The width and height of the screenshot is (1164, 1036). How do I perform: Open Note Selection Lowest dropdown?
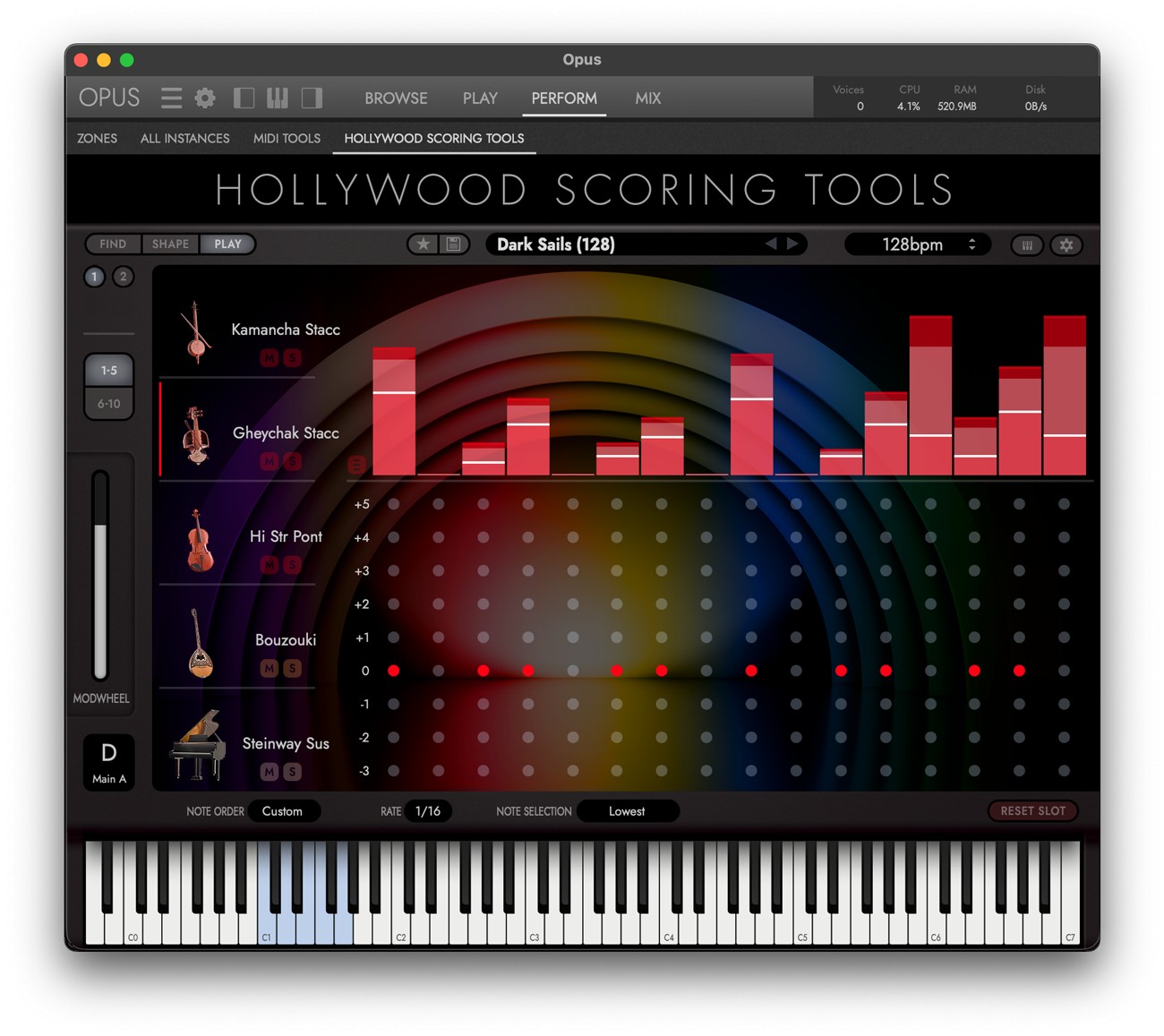628,811
